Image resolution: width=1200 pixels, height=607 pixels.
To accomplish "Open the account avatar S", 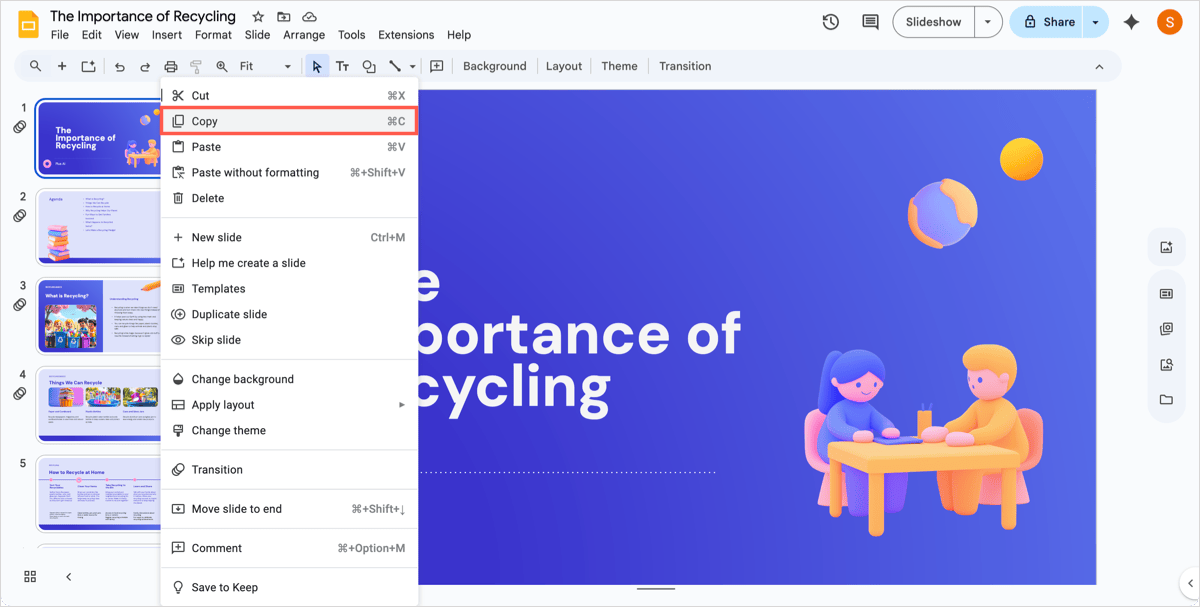I will [1169, 22].
